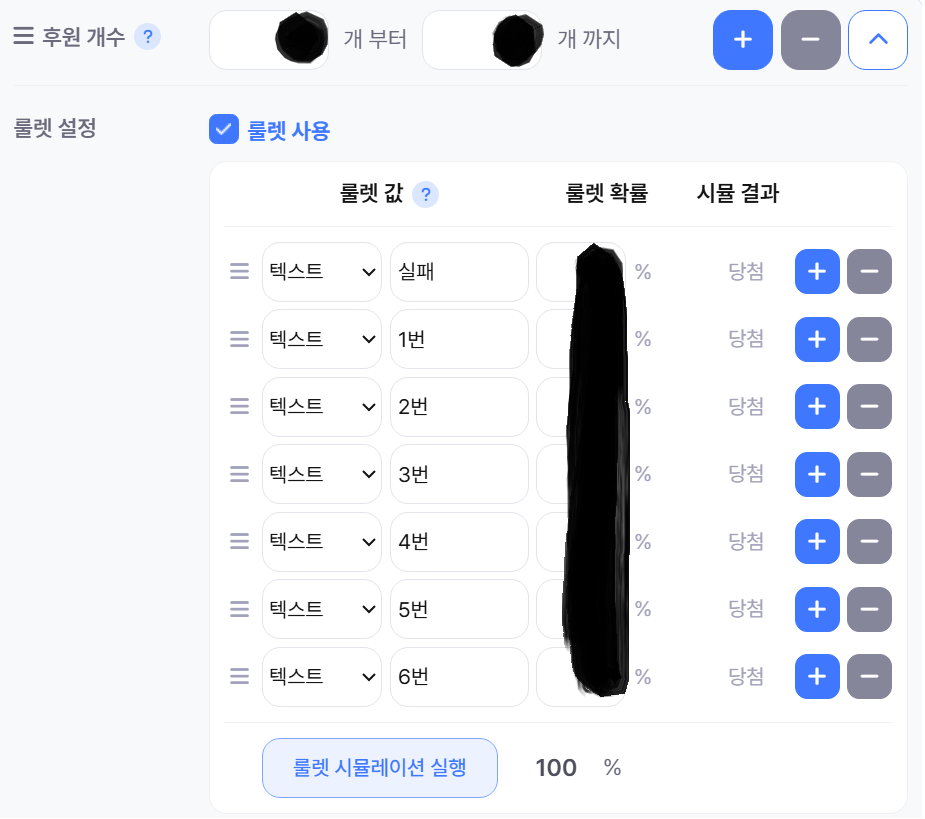Expand the 텍스트 type dropdown for 6번 row
The height and width of the screenshot is (819, 925).
point(321,676)
